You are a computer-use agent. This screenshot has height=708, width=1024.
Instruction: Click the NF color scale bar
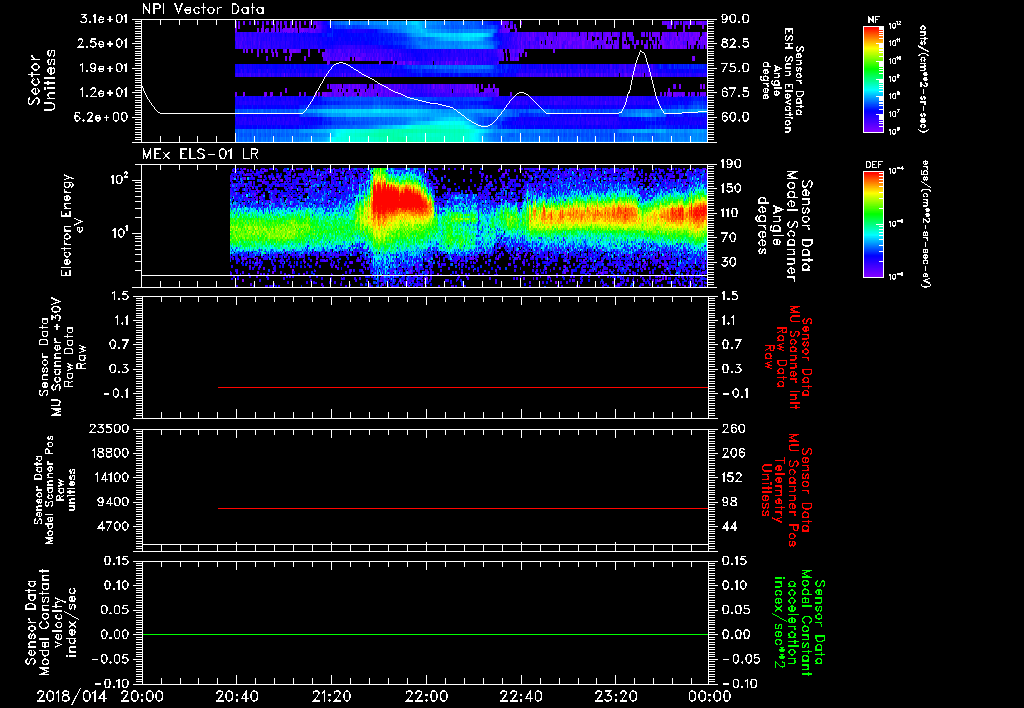(873, 79)
